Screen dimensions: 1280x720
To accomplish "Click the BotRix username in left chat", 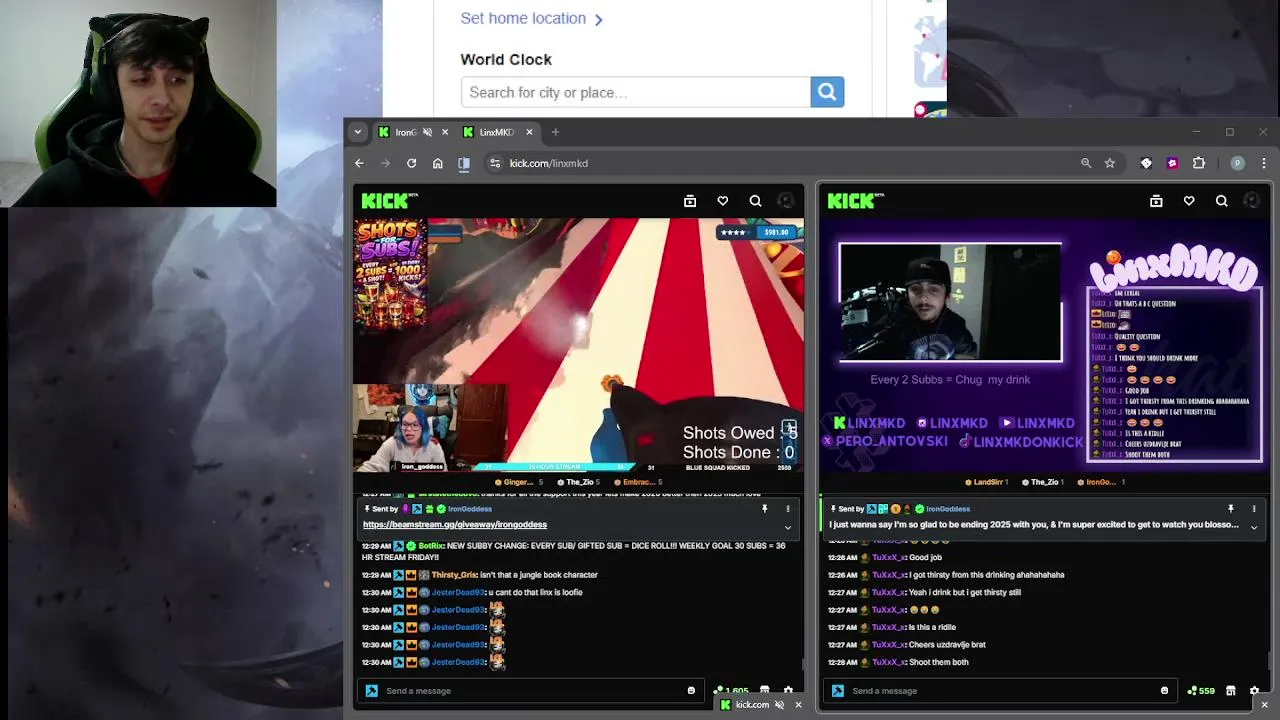I will pos(431,546).
